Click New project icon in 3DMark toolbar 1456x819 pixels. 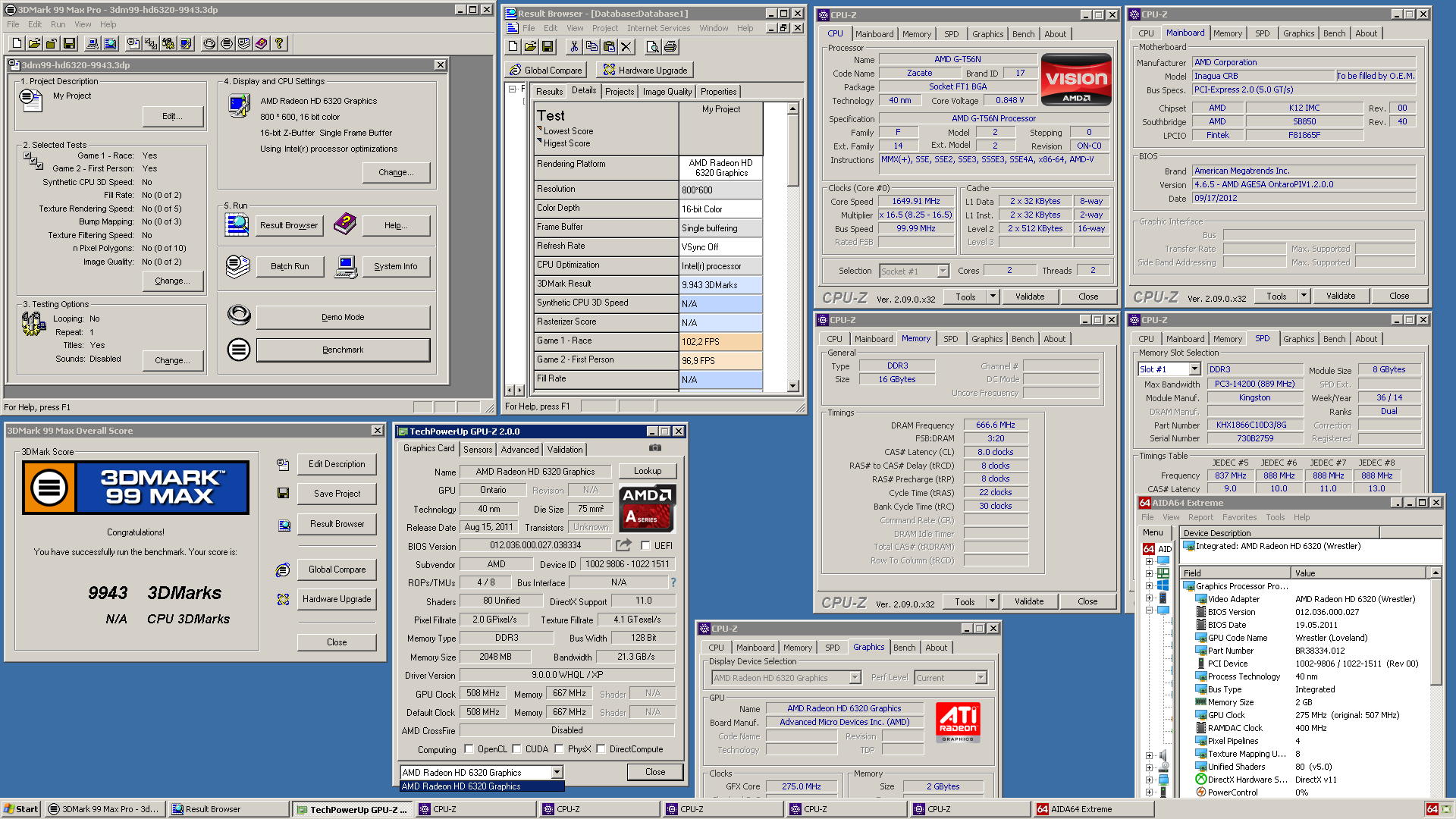[17, 43]
